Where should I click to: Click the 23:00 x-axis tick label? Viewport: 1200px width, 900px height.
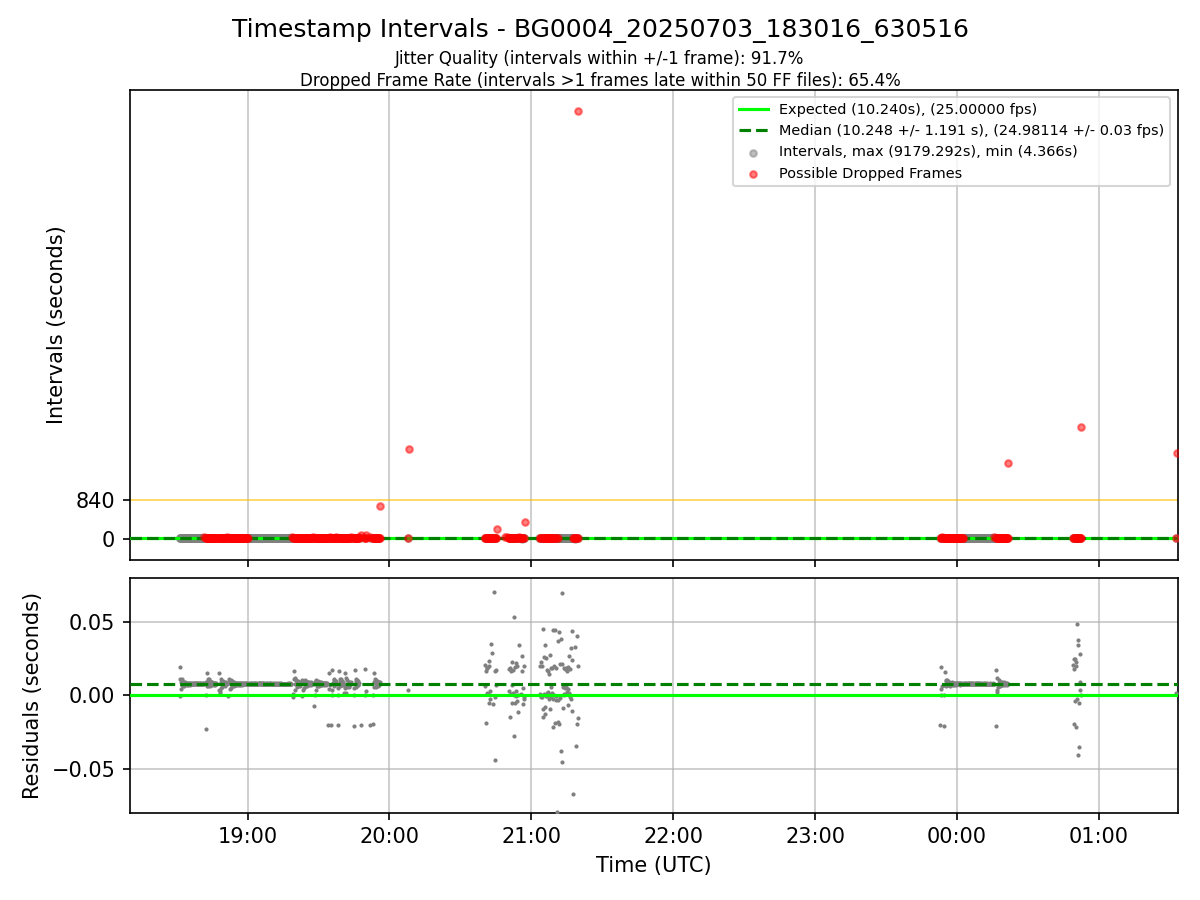tap(815, 836)
